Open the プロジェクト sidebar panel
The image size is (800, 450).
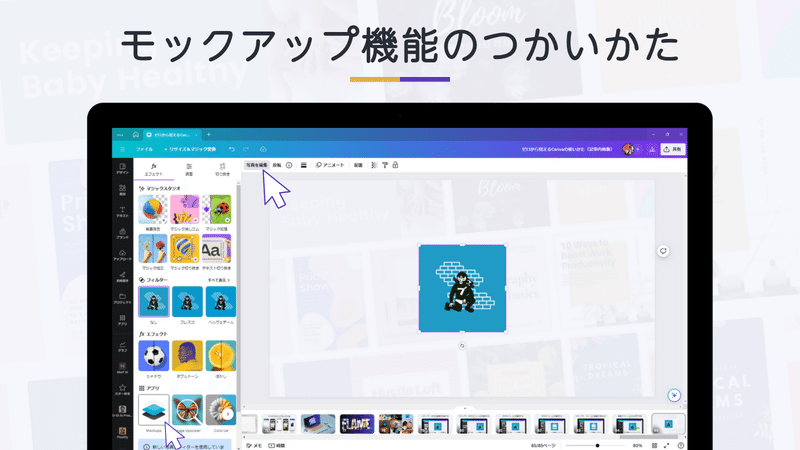pos(122,298)
